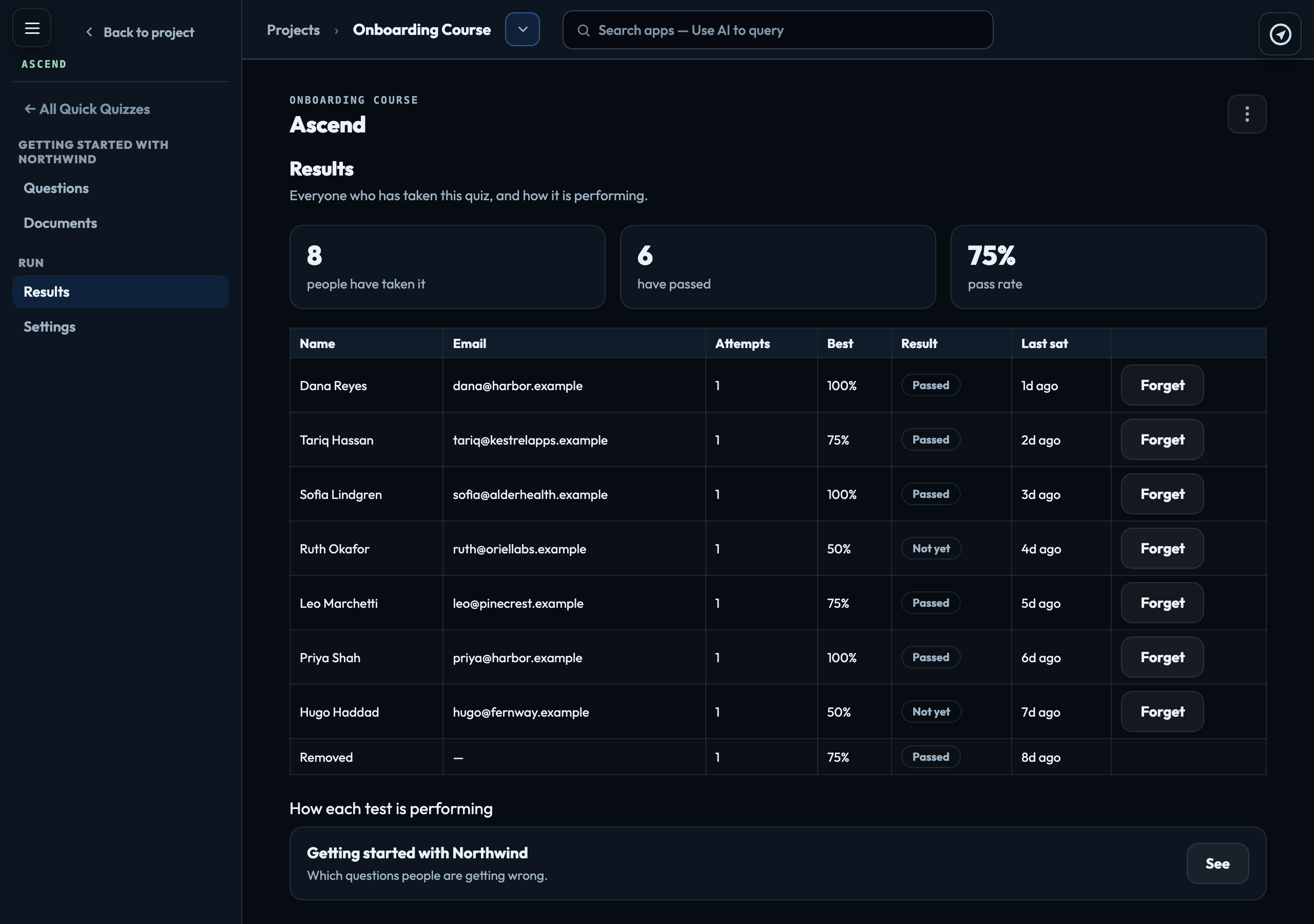Image resolution: width=1314 pixels, height=924 pixels.
Task: Select email leo@pinecrest.example
Action: point(518,603)
